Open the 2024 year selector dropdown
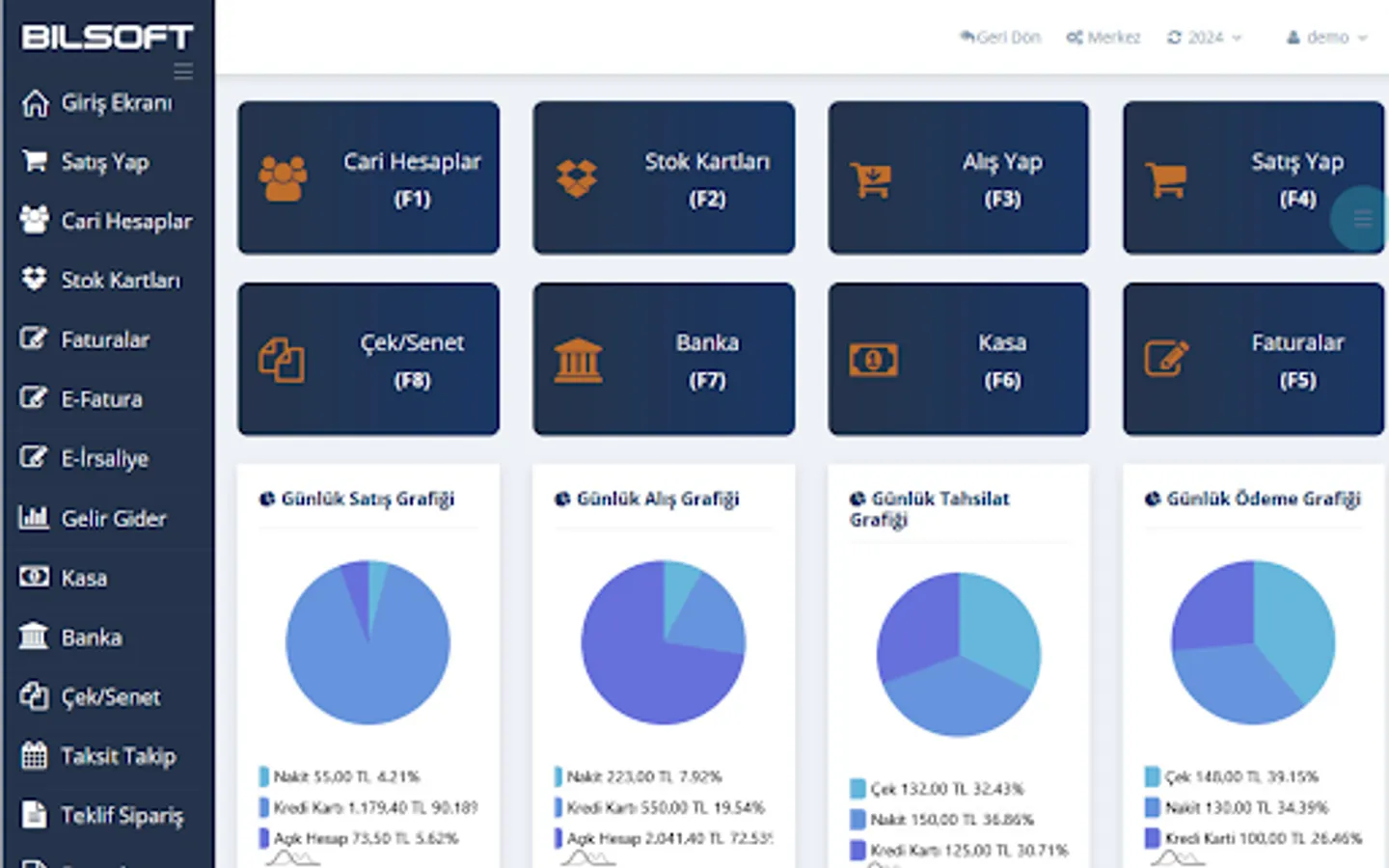 1204,38
